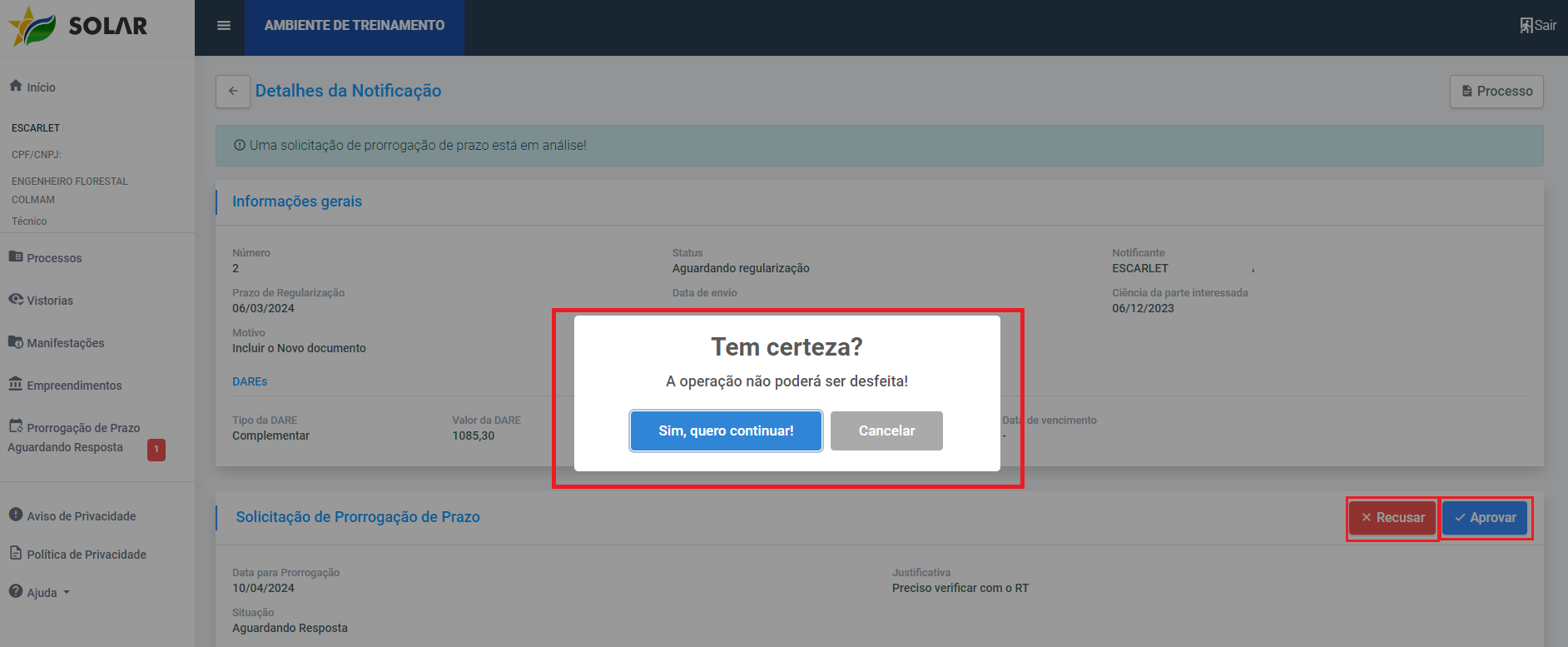
Task: Click the CPF/CNPJ: label in the sidebar
Action: tap(37, 155)
